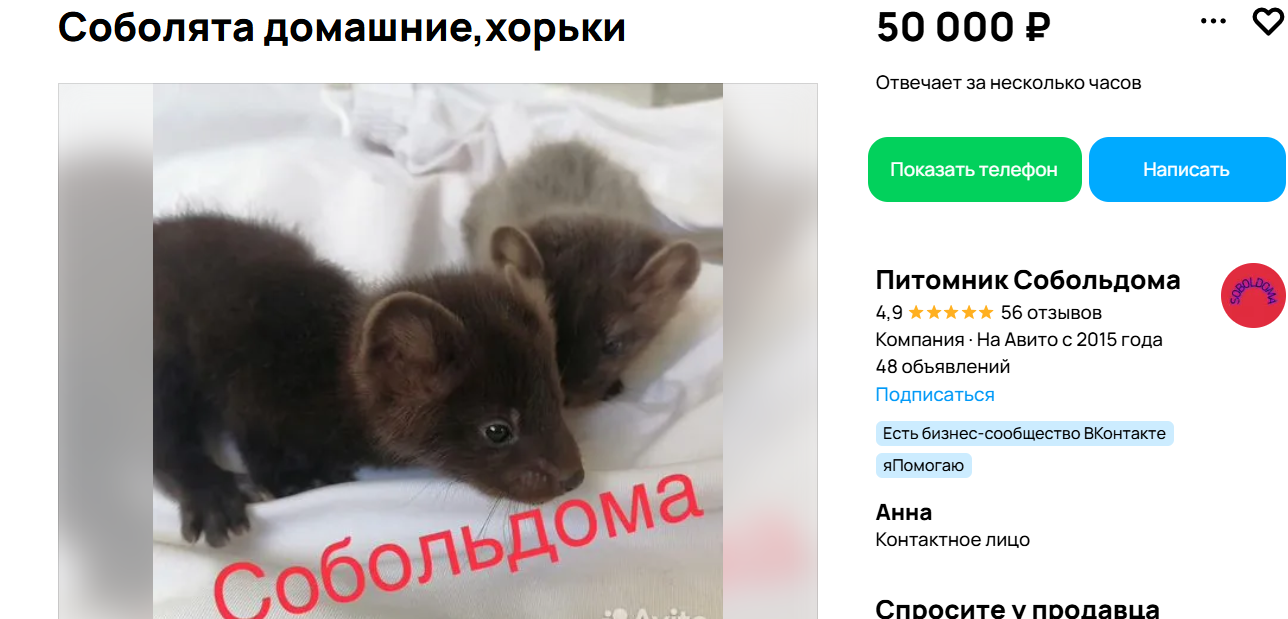Click the contact person name Анна
The image size is (1288, 619).
[x=904, y=512]
